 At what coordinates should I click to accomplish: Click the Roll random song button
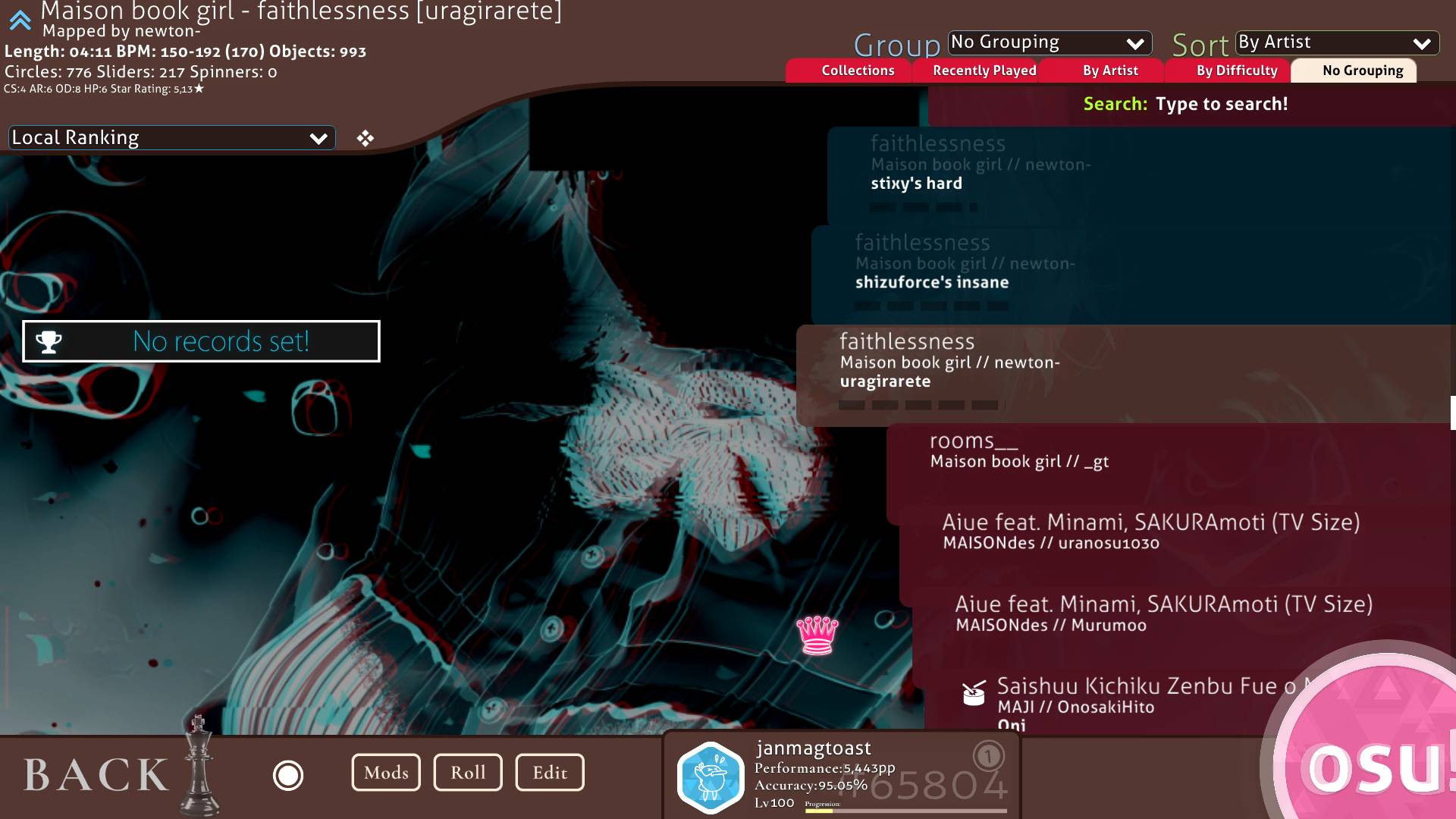click(468, 773)
